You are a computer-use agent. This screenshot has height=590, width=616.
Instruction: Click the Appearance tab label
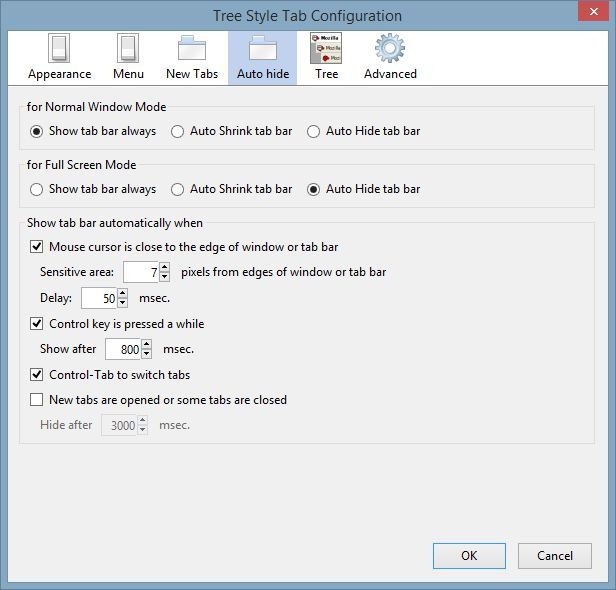coord(59,74)
